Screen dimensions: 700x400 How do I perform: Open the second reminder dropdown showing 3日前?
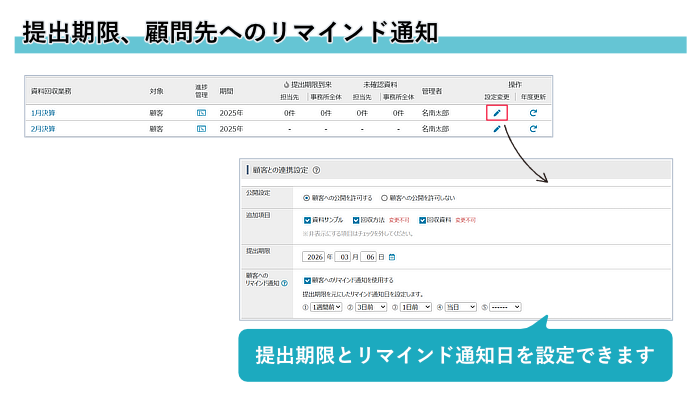[371, 307]
